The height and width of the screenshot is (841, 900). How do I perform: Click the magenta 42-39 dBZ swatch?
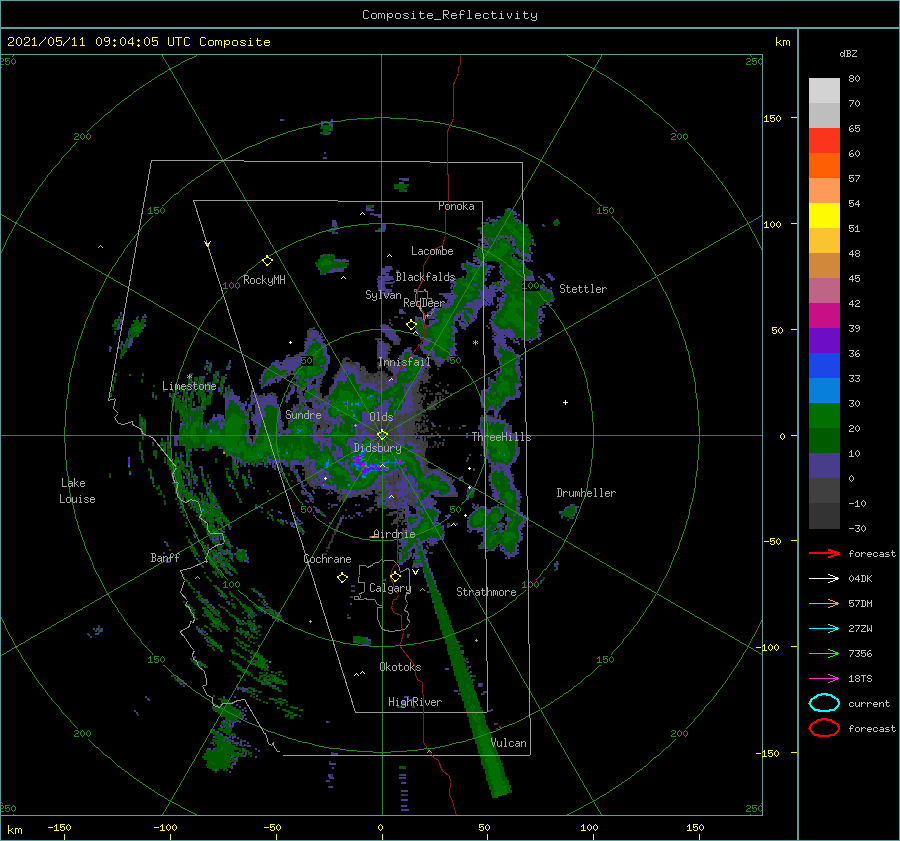pyautogui.click(x=824, y=316)
